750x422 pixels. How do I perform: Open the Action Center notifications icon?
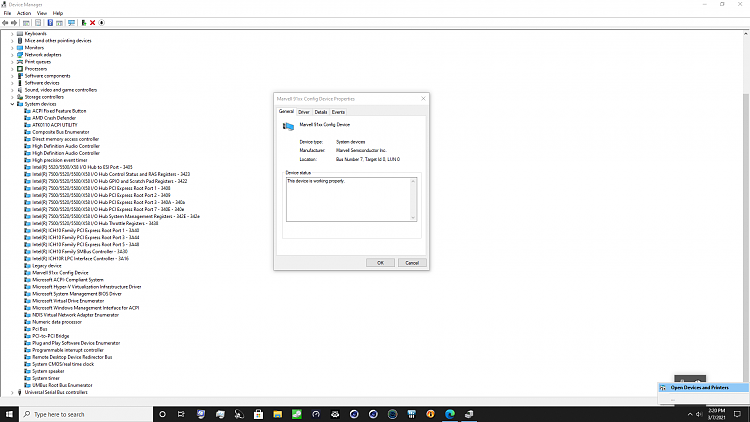[x=738, y=414]
